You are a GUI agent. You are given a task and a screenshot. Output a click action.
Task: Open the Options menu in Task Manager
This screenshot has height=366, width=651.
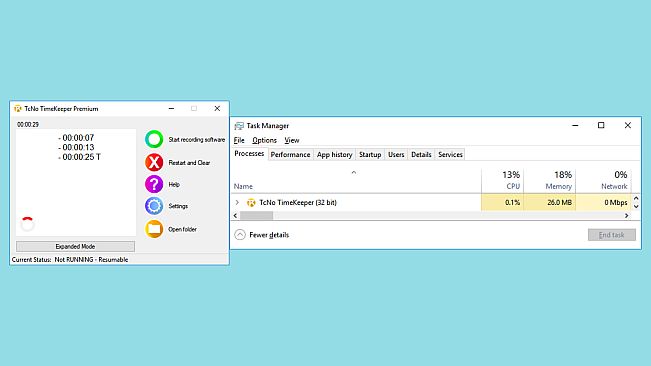(x=264, y=140)
